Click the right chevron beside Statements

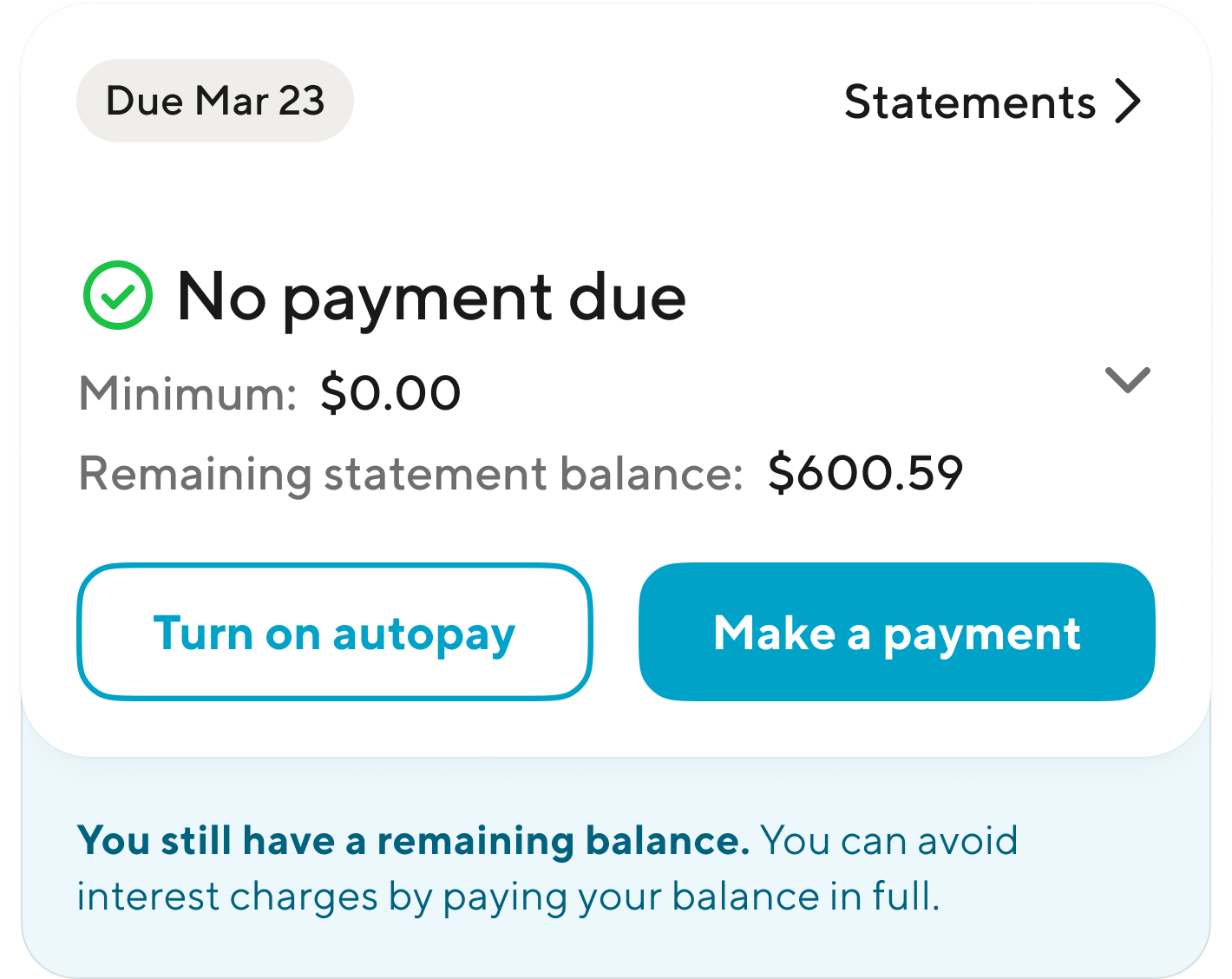click(1127, 102)
